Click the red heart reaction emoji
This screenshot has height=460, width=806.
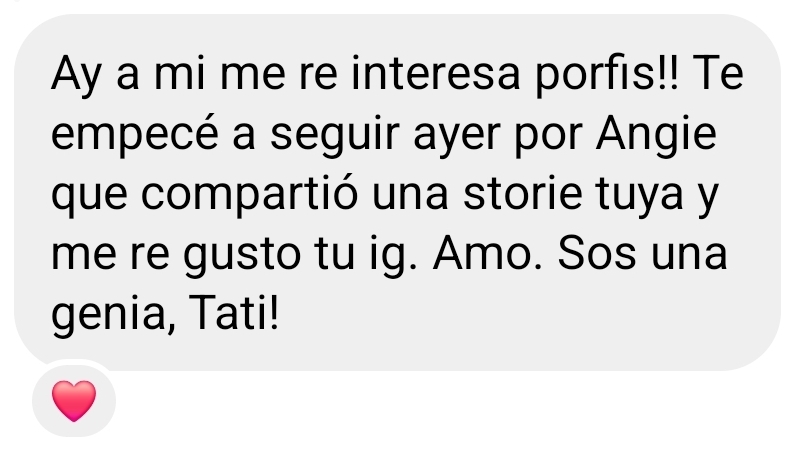(x=74, y=400)
